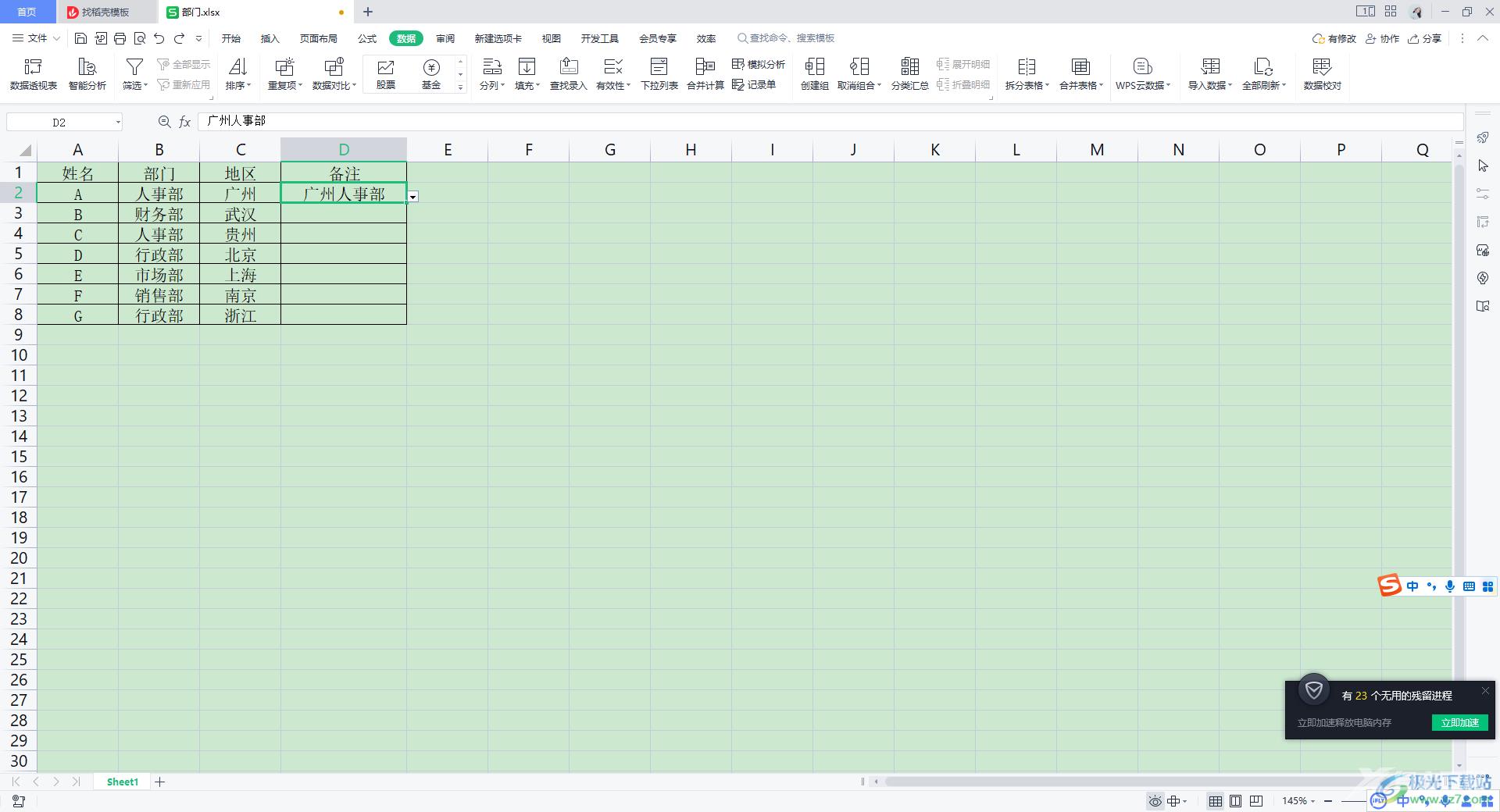Insert 基金 fund data type
Screen dimensions: 1500x812
[x=431, y=74]
